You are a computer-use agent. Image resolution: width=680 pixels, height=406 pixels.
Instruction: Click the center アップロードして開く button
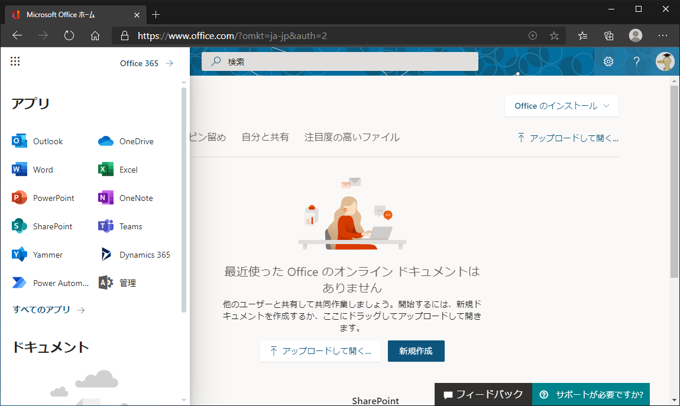(320, 351)
